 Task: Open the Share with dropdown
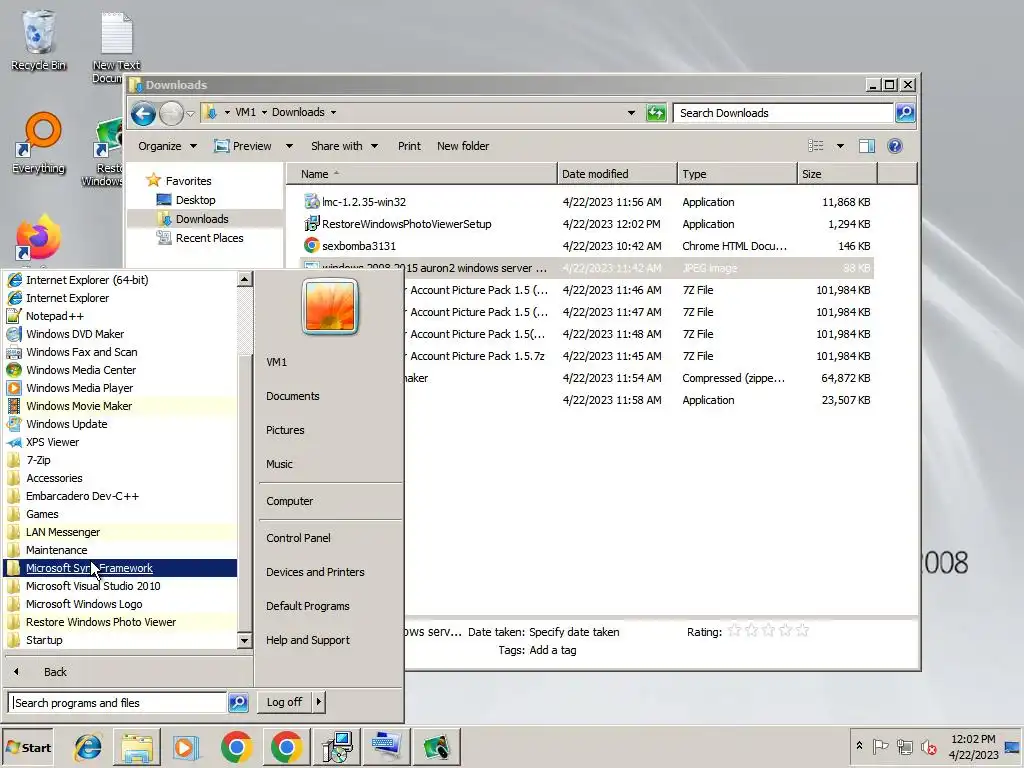coord(344,146)
